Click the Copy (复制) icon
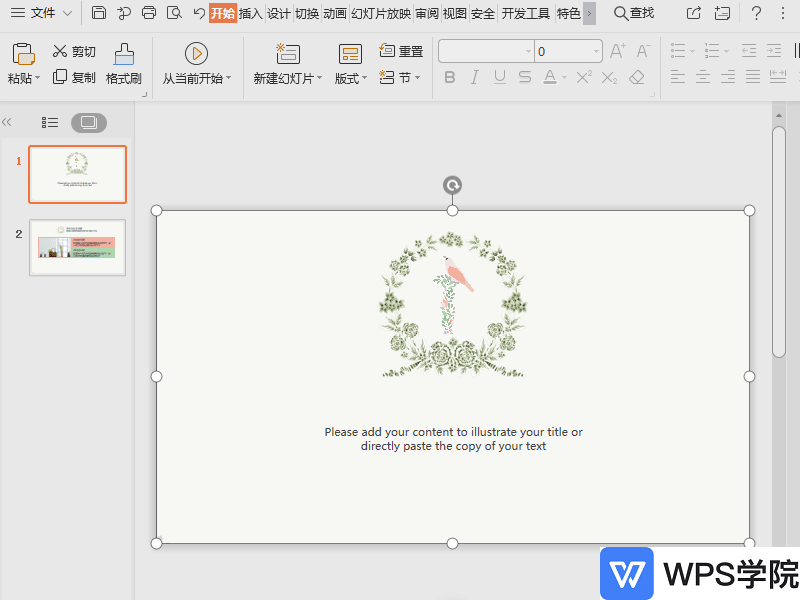The height and width of the screenshot is (600, 800). tap(60, 77)
